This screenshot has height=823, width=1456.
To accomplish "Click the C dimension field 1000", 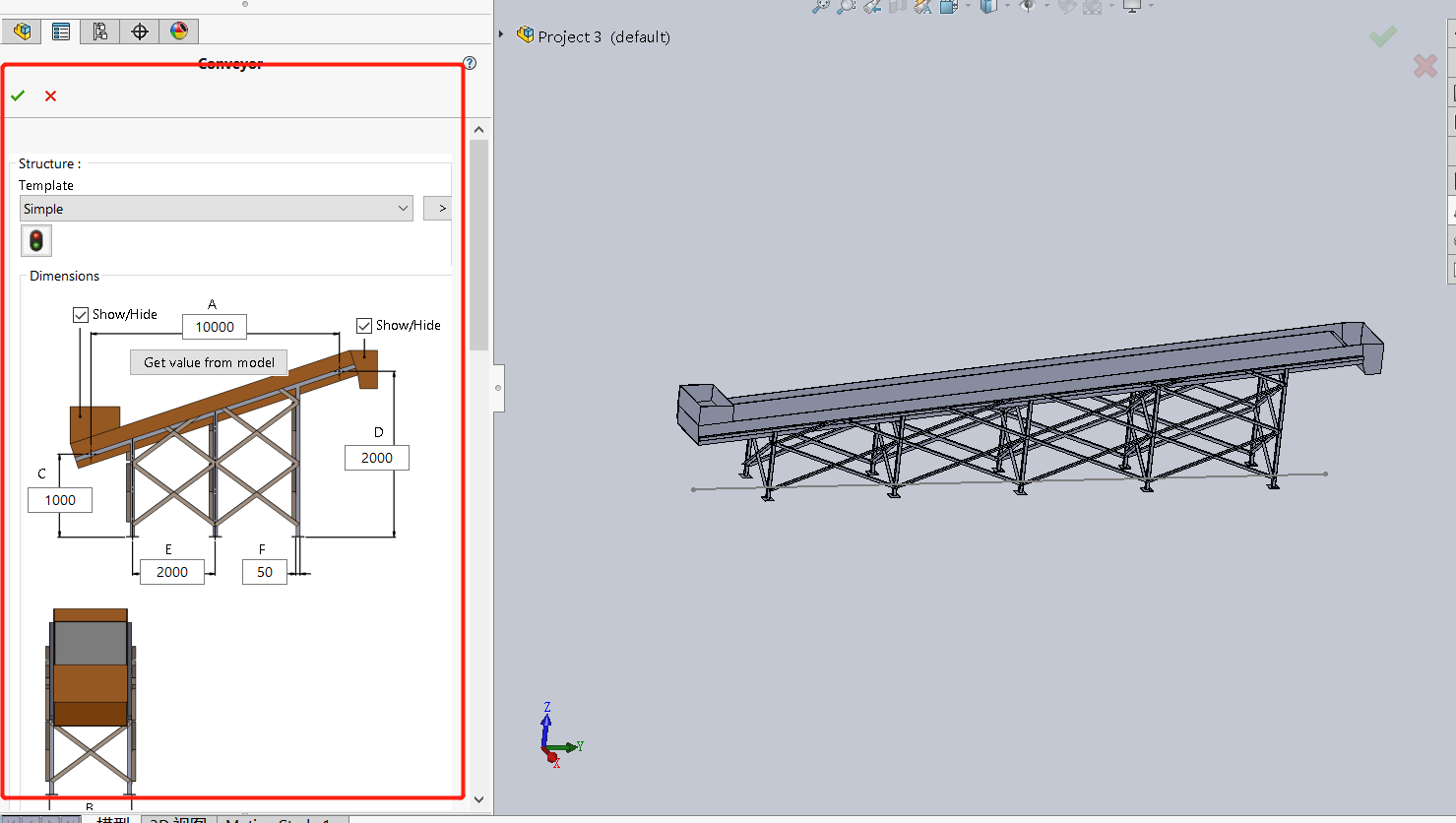I will coord(60,500).
